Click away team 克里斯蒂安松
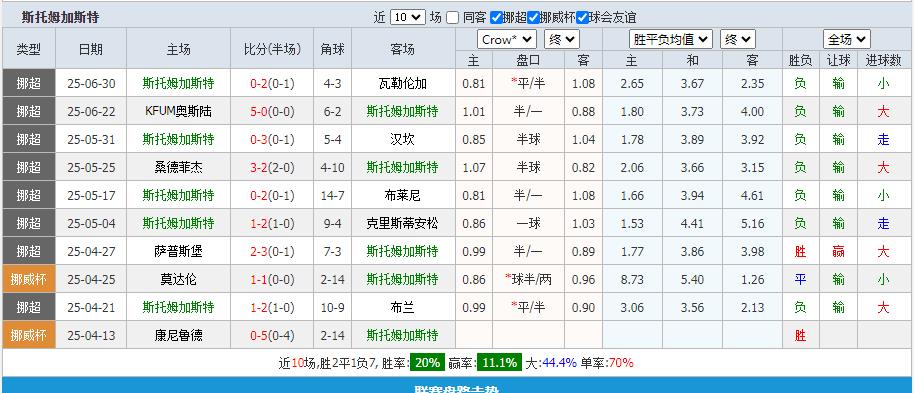This screenshot has width=914, height=393. pyautogui.click(x=403, y=223)
